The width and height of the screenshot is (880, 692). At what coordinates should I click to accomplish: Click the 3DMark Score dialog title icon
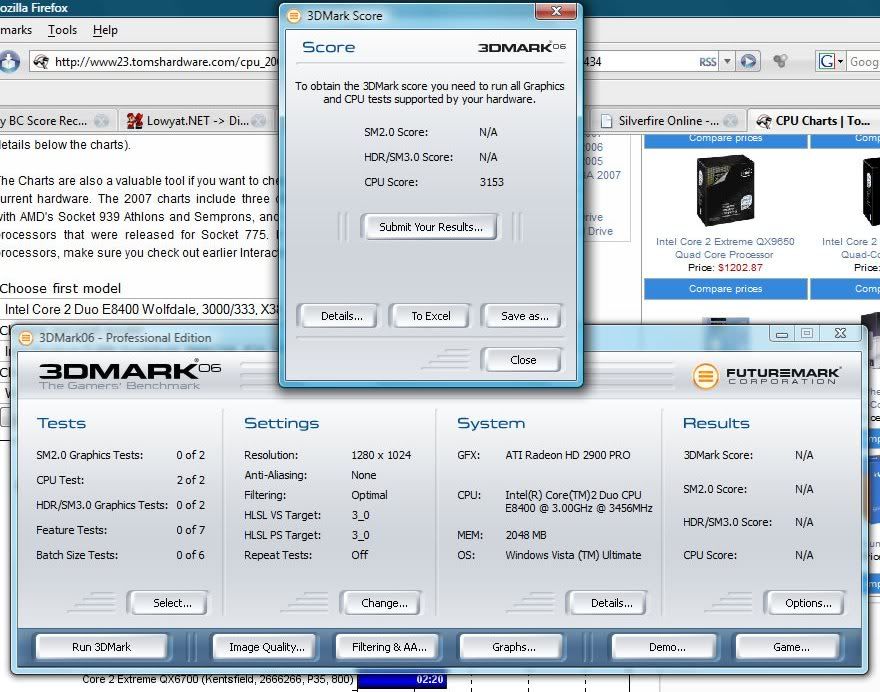tap(293, 16)
